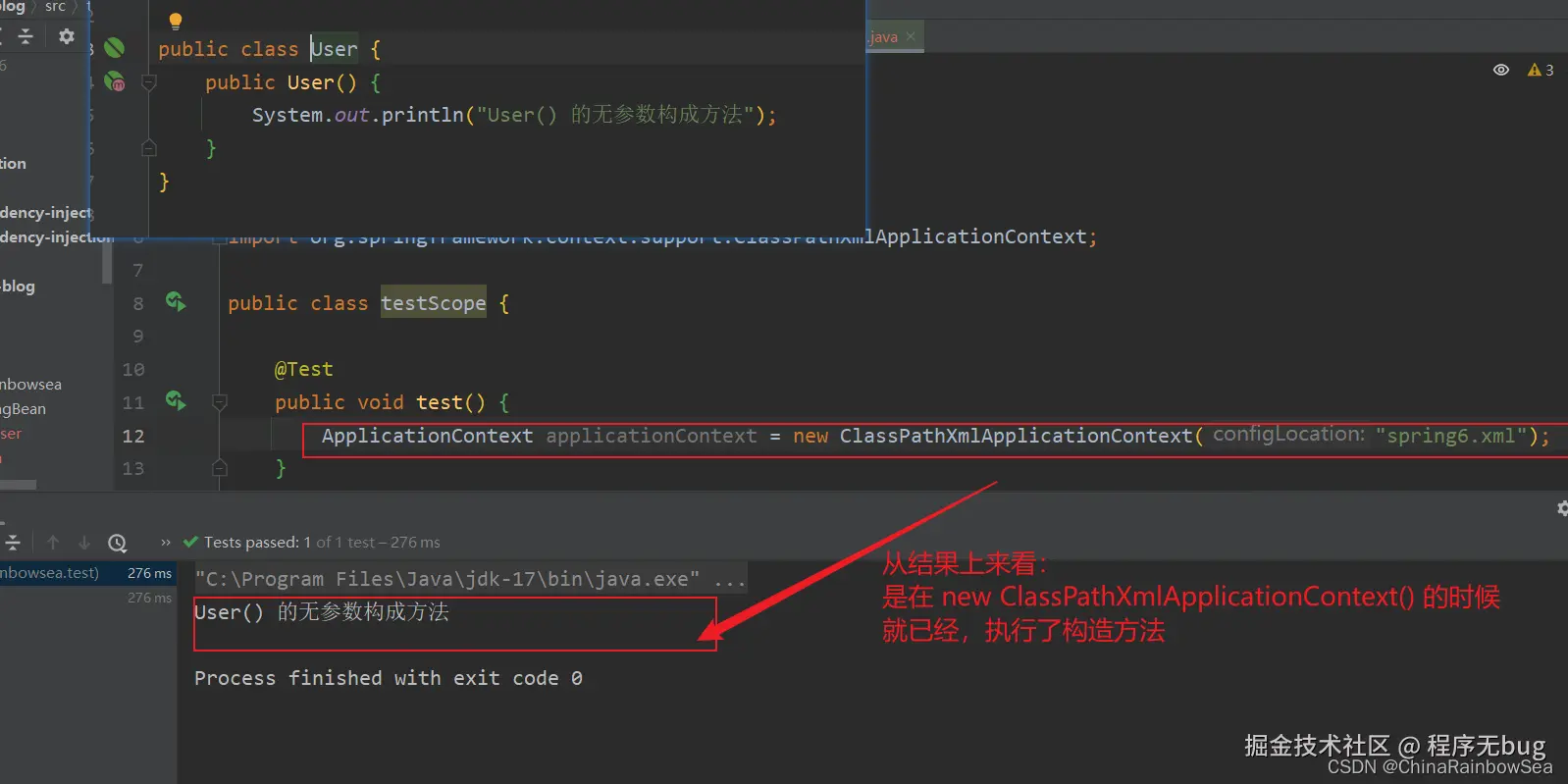The height and width of the screenshot is (784, 1568).
Task: Close the .java editor tab
Action: [x=911, y=36]
